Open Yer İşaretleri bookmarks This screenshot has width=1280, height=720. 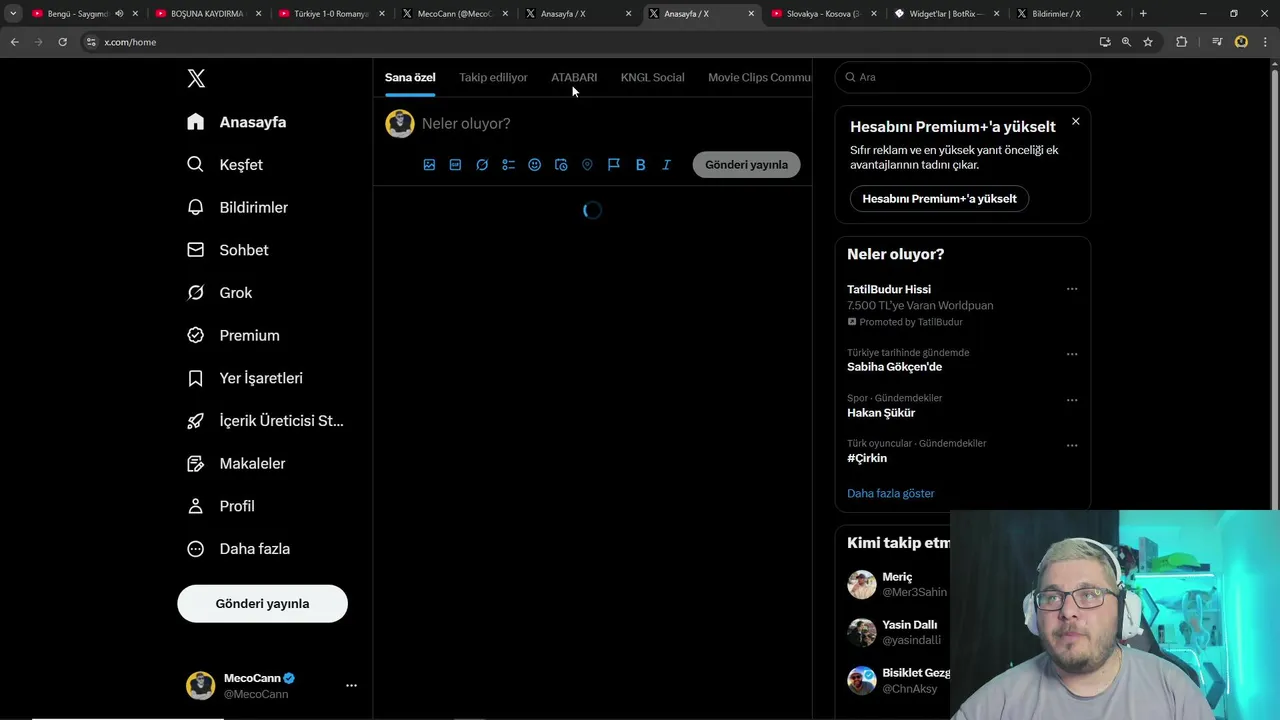pos(245,378)
